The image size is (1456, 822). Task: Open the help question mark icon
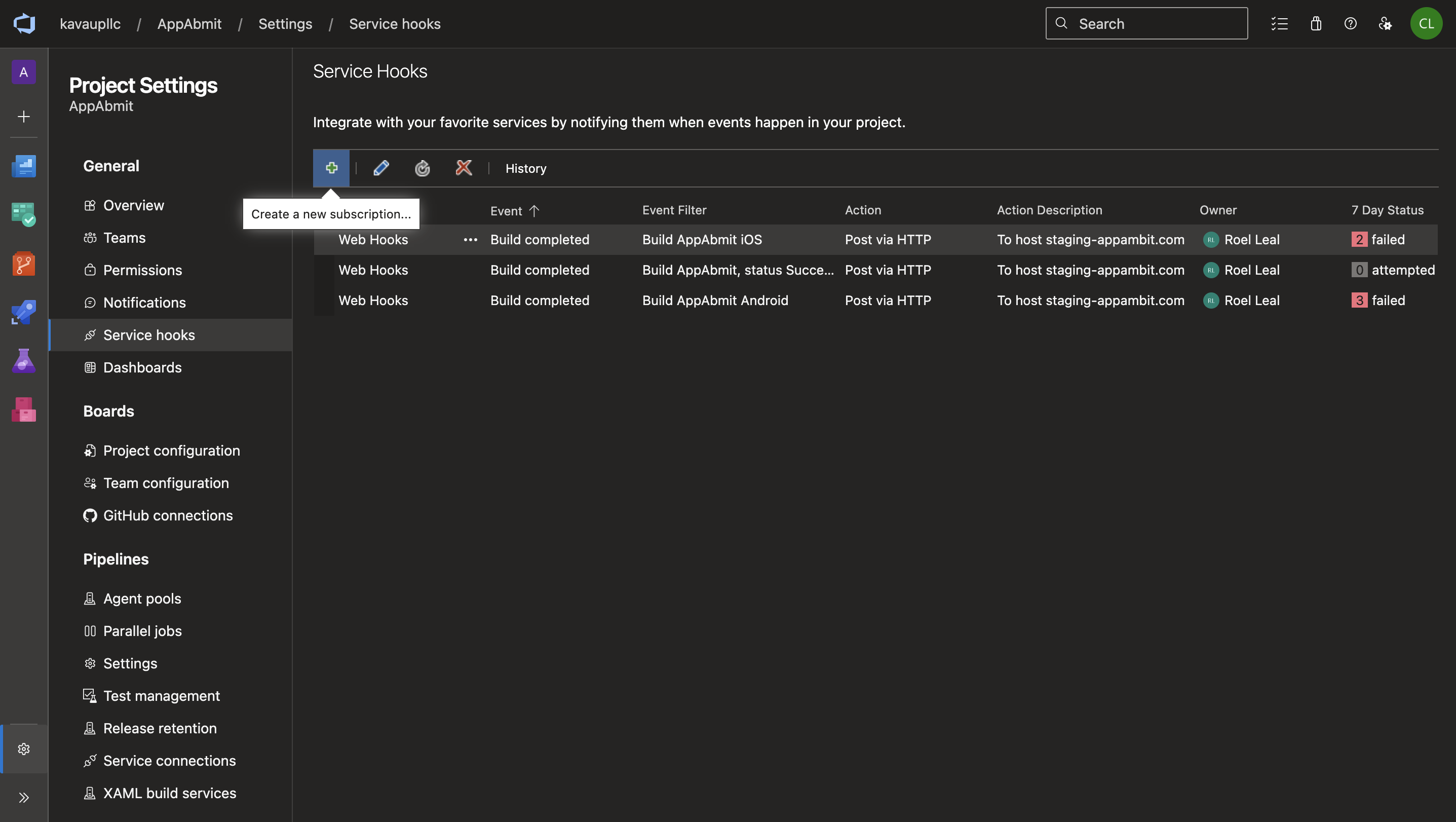coord(1350,24)
